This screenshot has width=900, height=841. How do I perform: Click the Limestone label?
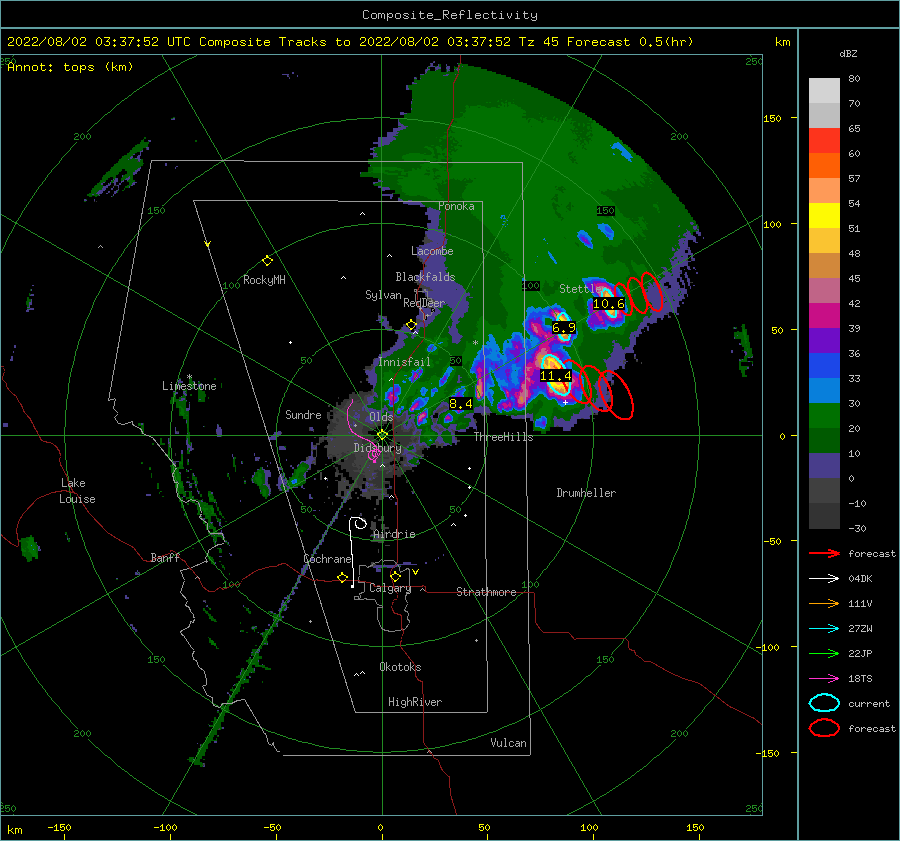click(x=189, y=386)
